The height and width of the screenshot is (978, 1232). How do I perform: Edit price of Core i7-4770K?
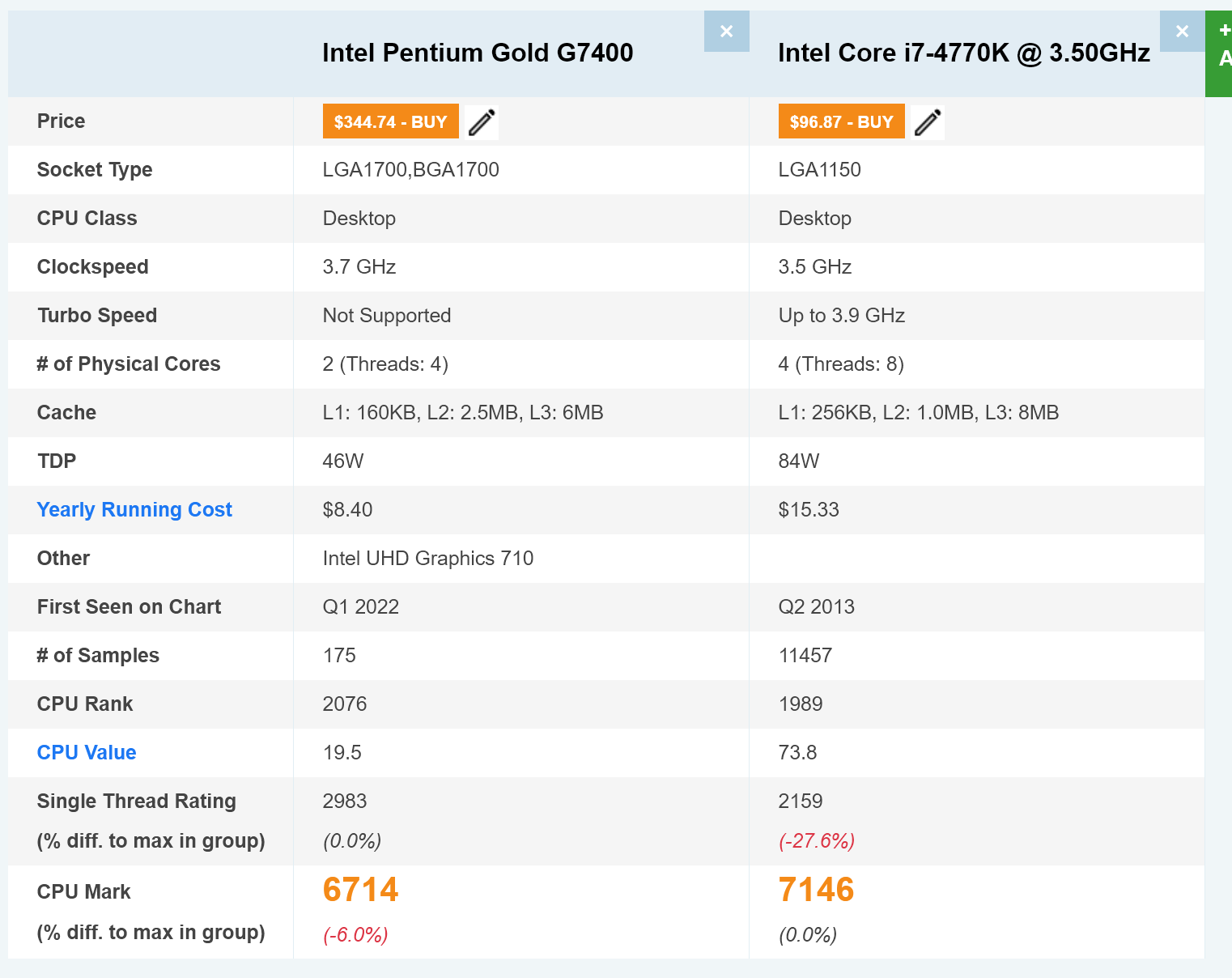pos(928,122)
